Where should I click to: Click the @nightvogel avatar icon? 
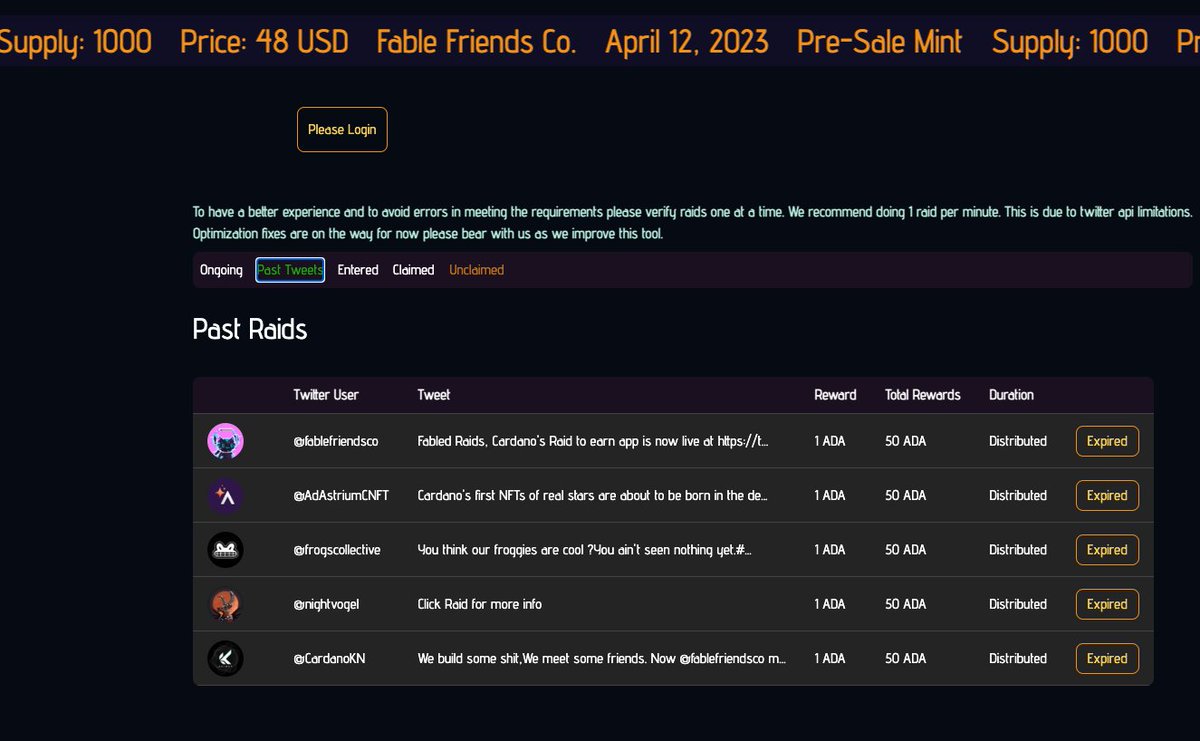click(x=225, y=604)
